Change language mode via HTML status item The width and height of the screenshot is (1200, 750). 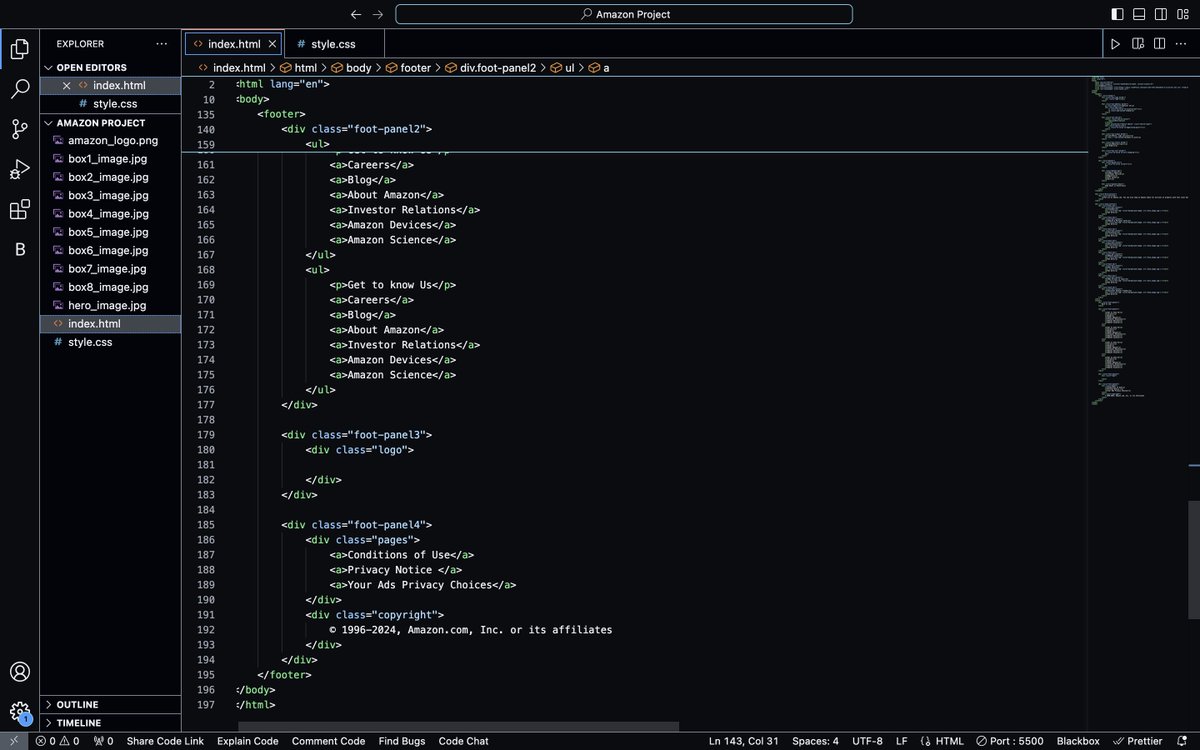(942, 741)
